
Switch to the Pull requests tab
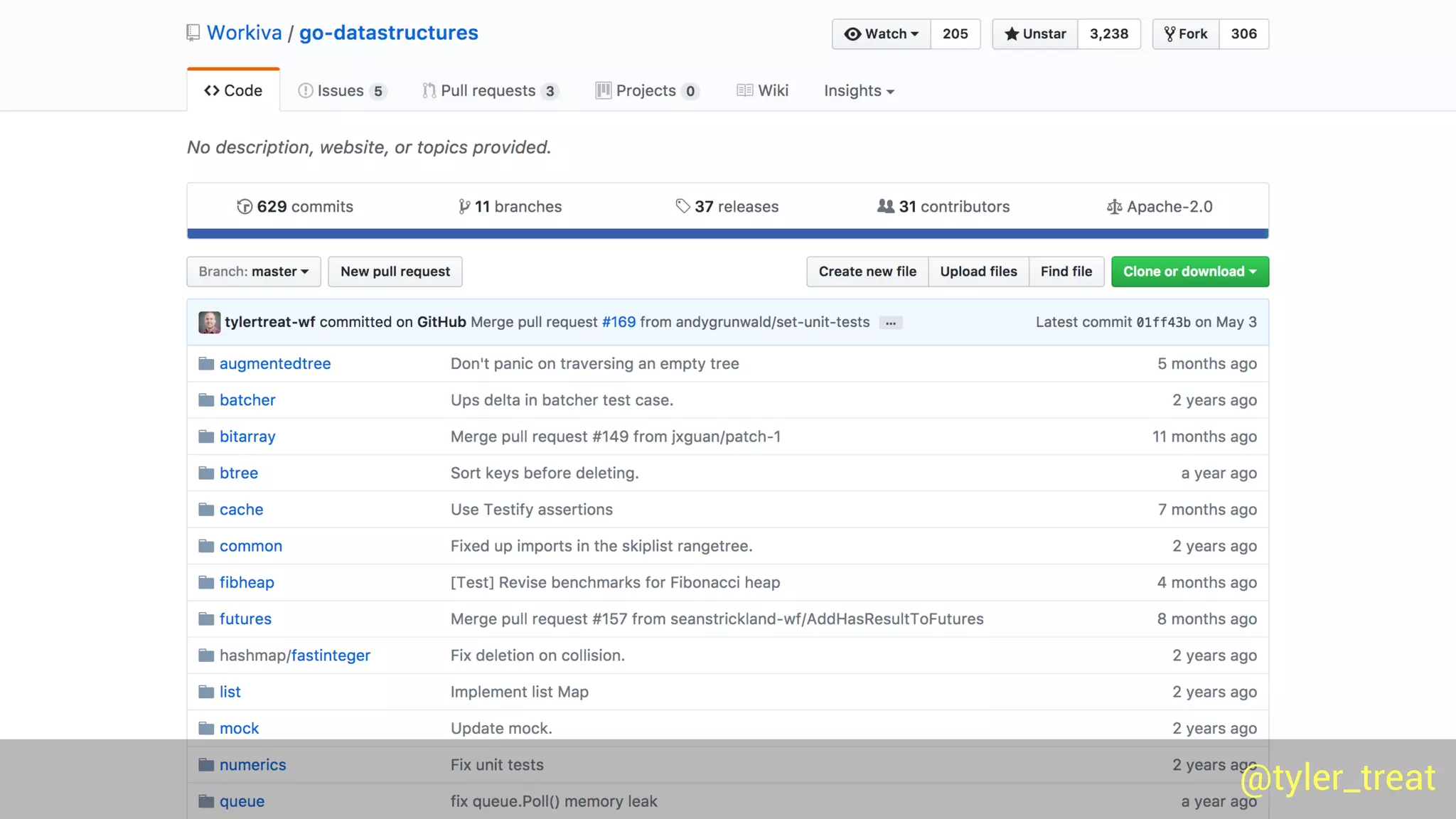488,91
